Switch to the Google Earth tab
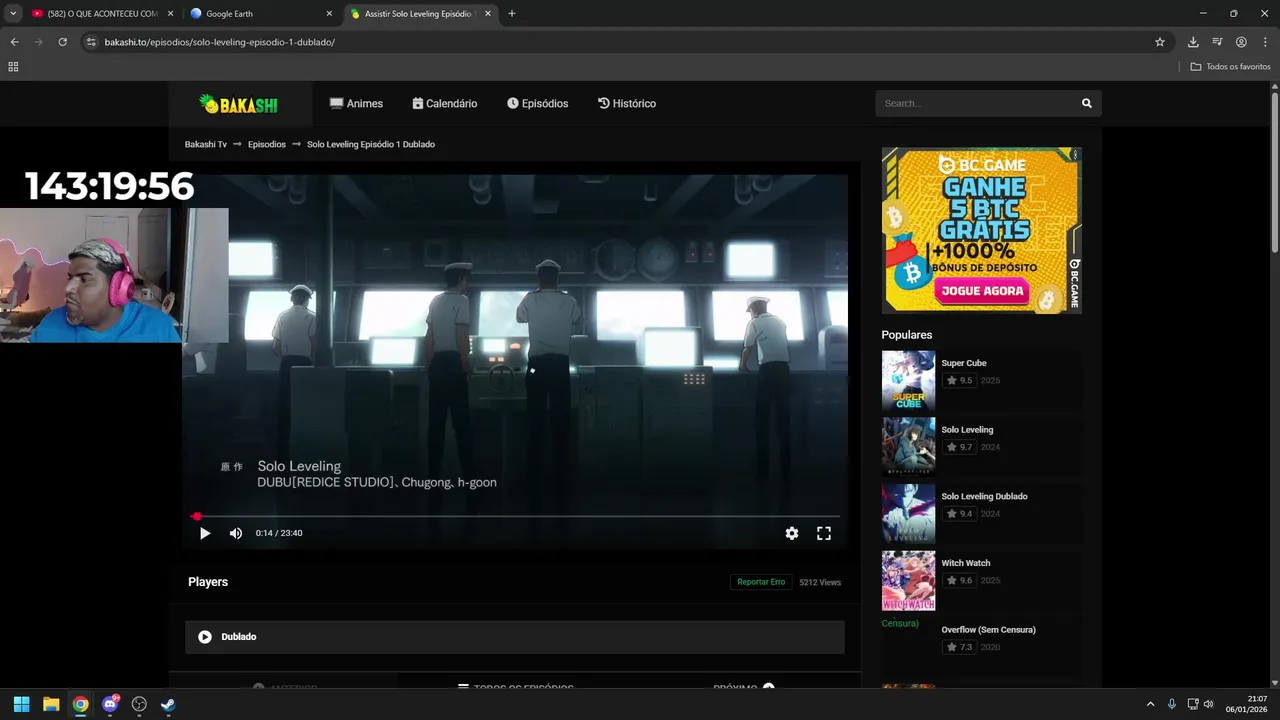The image size is (1280, 720). 260,14
